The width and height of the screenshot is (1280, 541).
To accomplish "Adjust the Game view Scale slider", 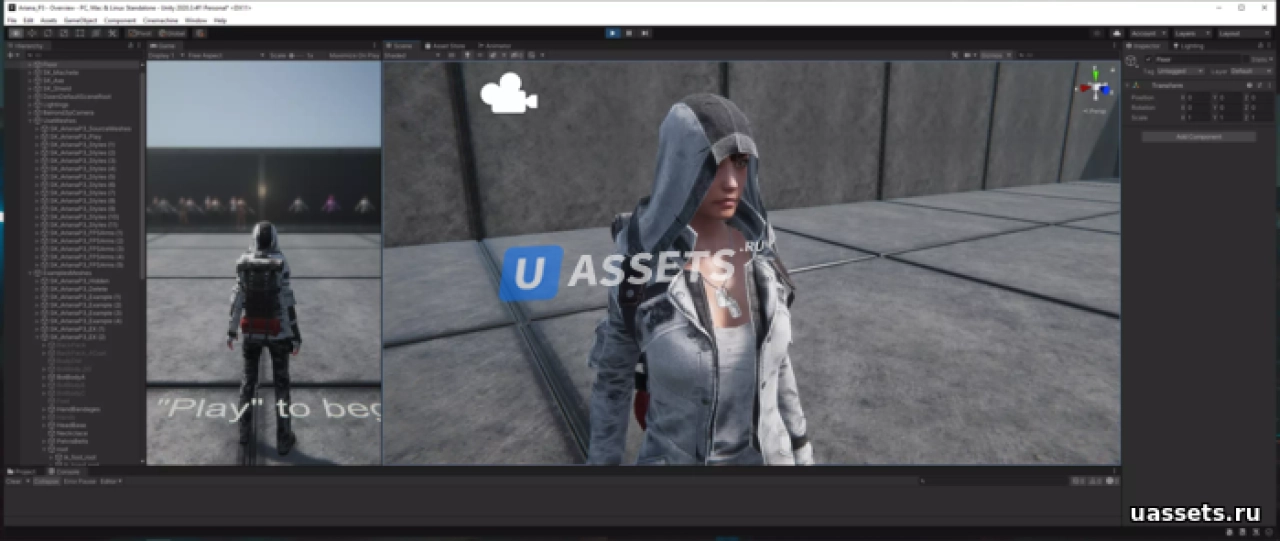I will pyautogui.click(x=296, y=56).
